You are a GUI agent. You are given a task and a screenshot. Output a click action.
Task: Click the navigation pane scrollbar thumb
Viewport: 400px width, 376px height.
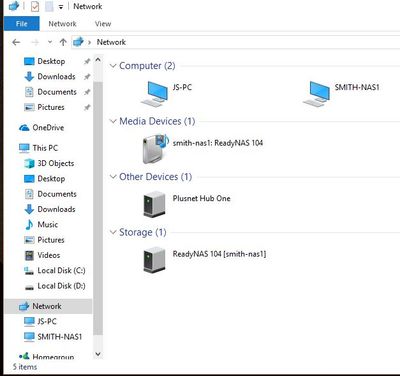[98, 208]
